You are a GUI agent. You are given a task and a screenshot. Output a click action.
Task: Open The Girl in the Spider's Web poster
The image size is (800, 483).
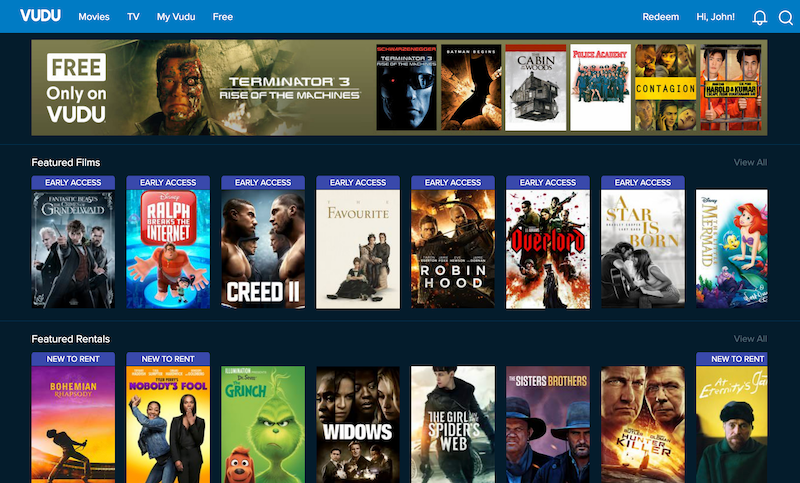[x=453, y=424]
